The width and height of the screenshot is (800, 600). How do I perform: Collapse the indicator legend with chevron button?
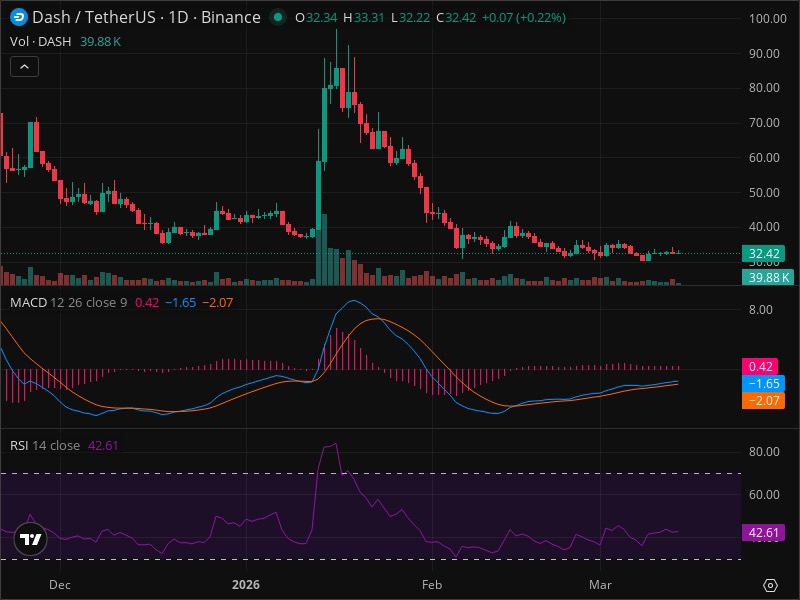[24, 67]
